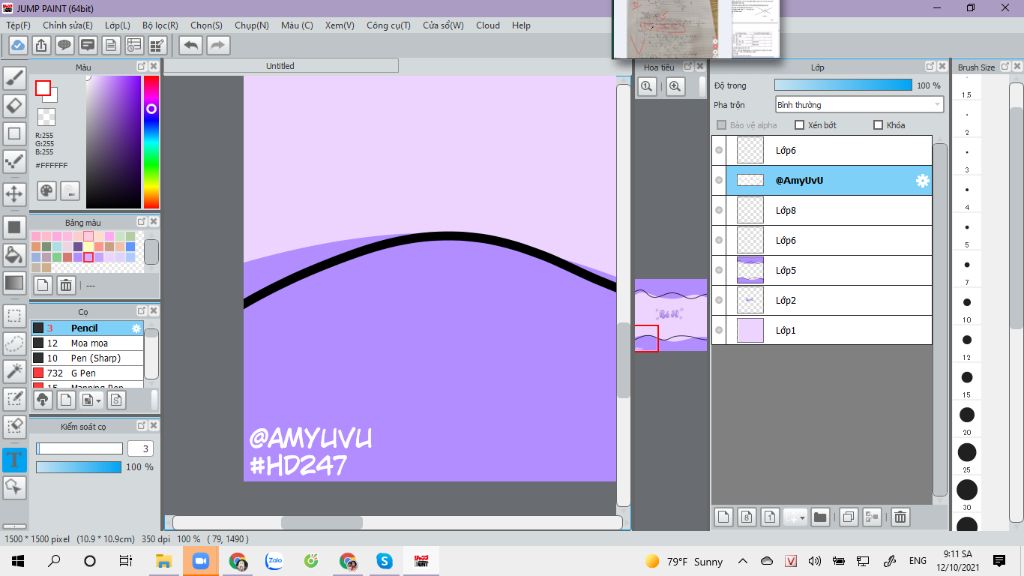Download brush from cloud icon
Viewport: 1024px width, 576px height.
tap(42, 400)
